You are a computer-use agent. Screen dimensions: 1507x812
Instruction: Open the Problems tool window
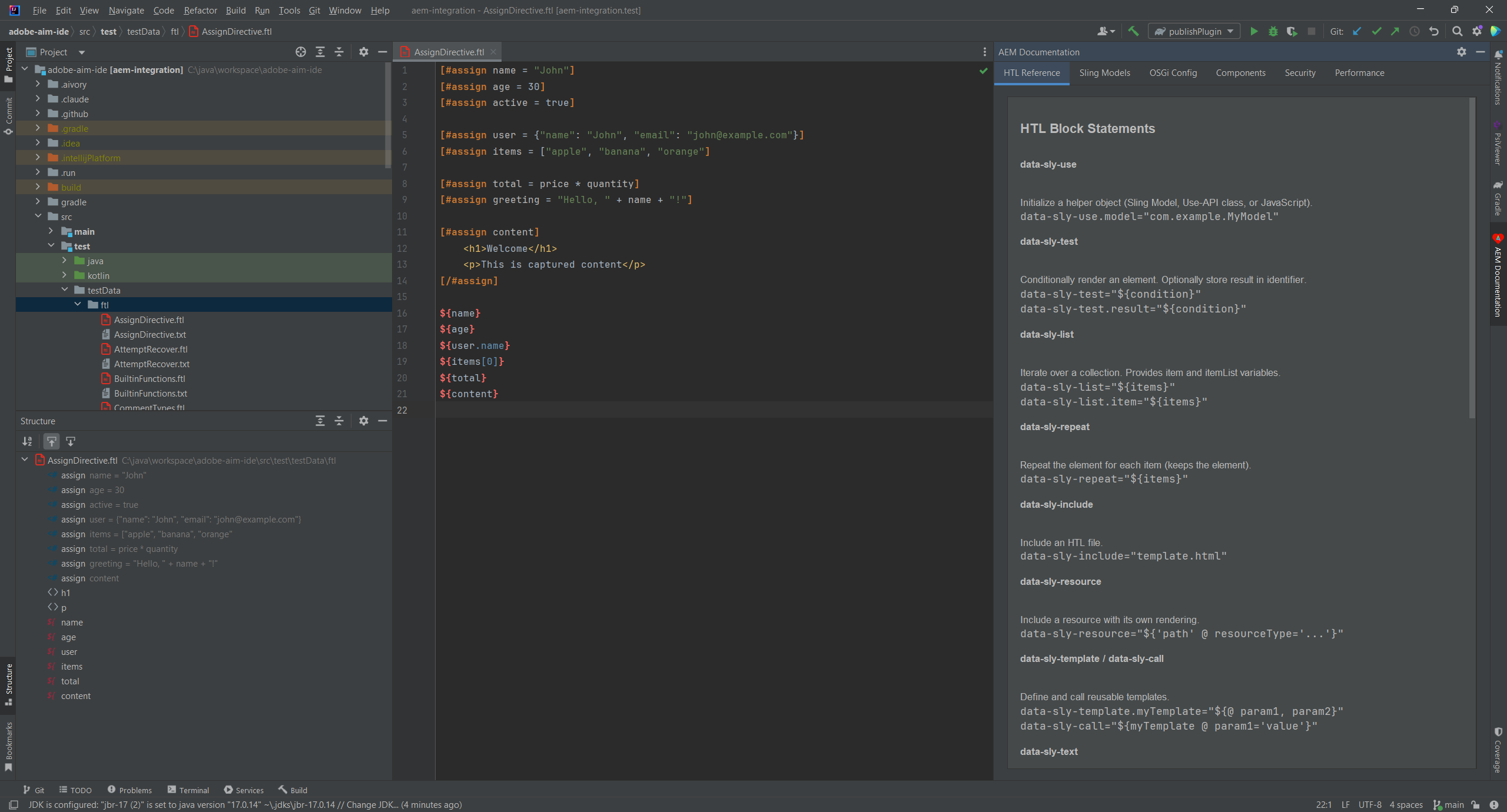[x=130, y=790]
